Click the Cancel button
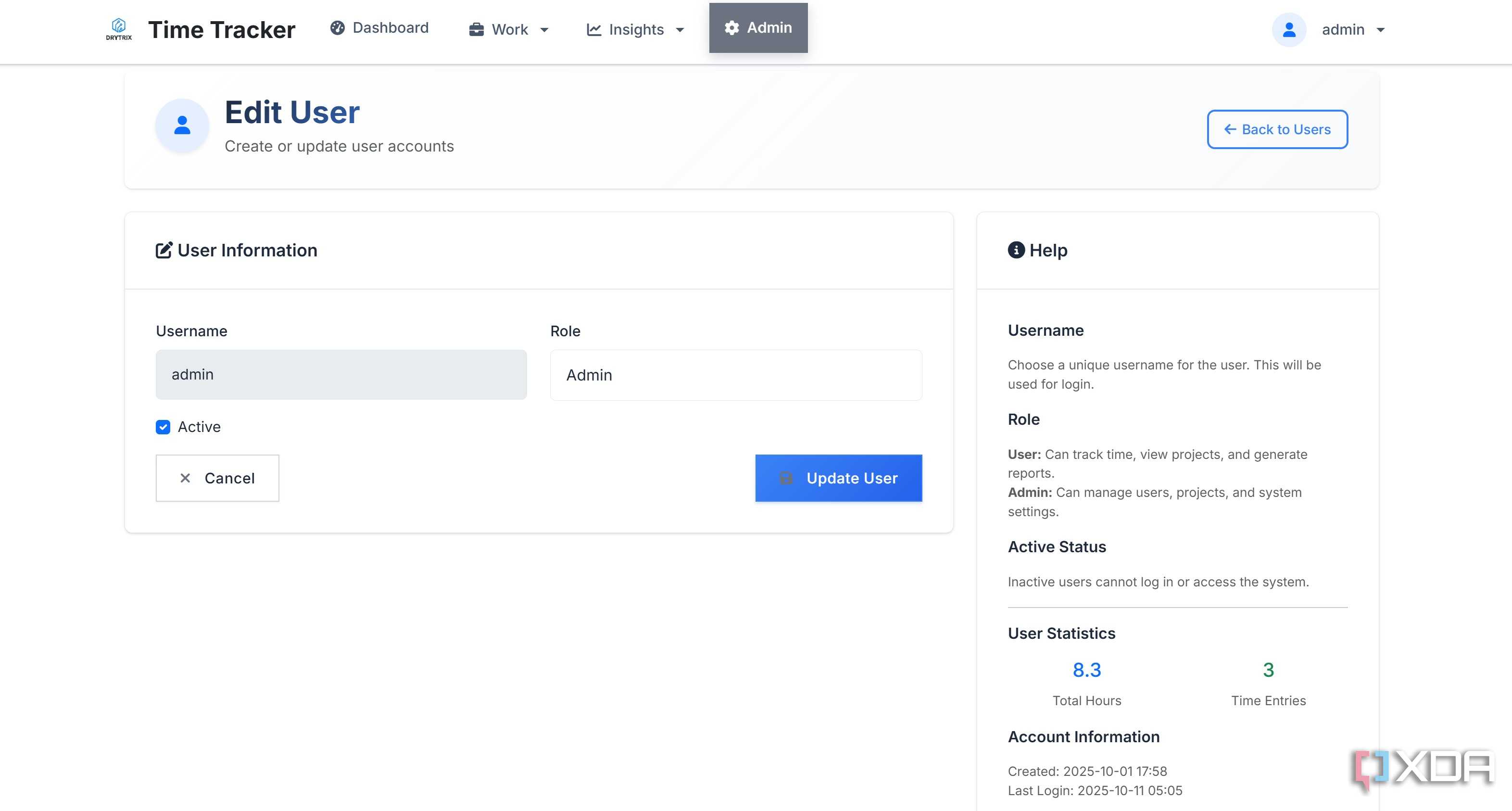Image resolution: width=1512 pixels, height=811 pixels. tap(217, 478)
